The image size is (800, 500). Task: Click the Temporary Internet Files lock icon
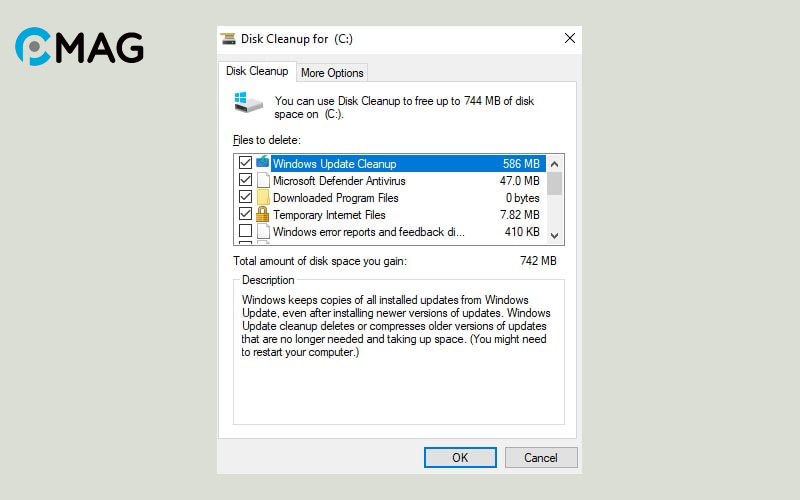tap(263, 215)
